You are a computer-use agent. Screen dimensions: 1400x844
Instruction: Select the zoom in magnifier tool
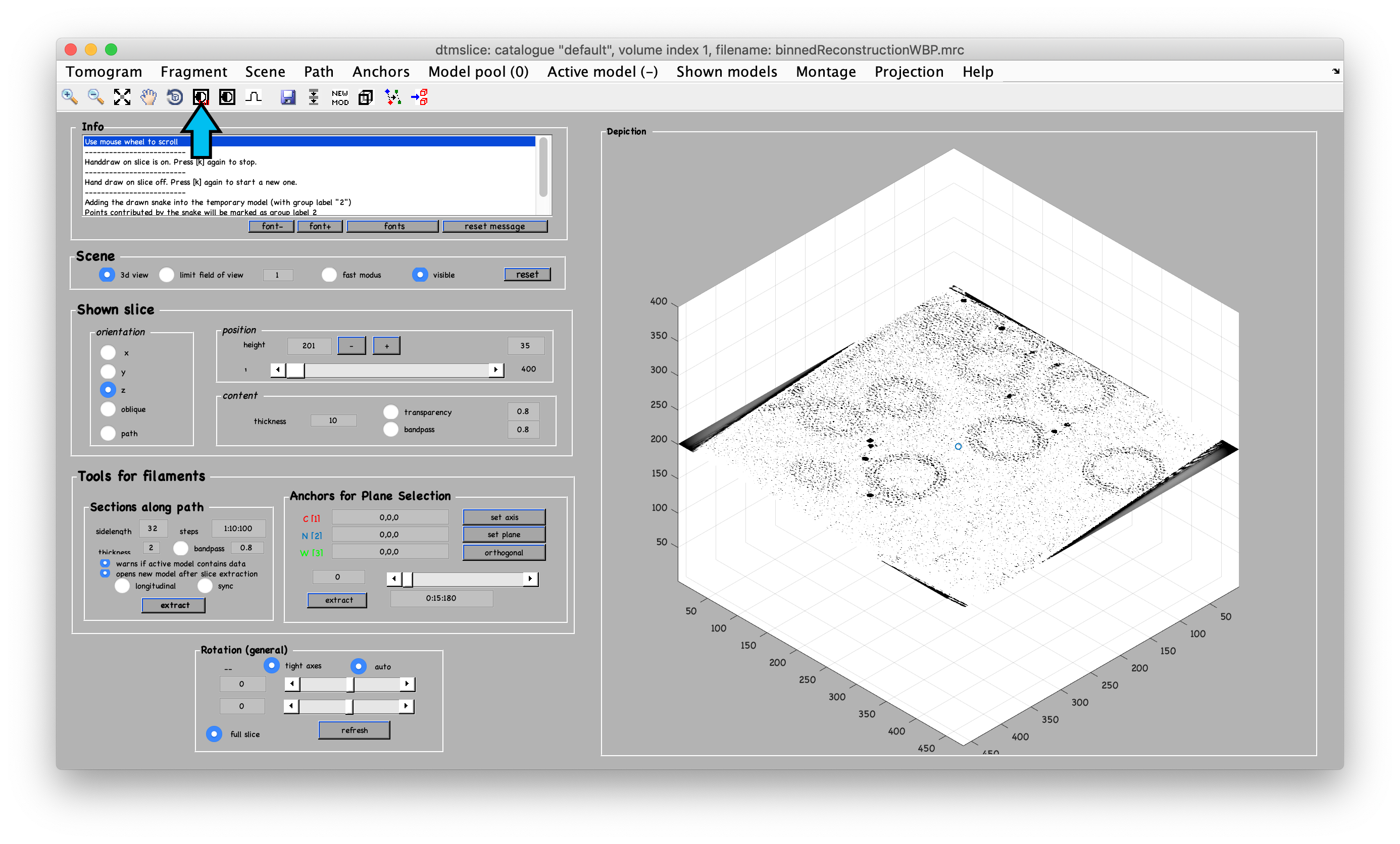point(69,96)
